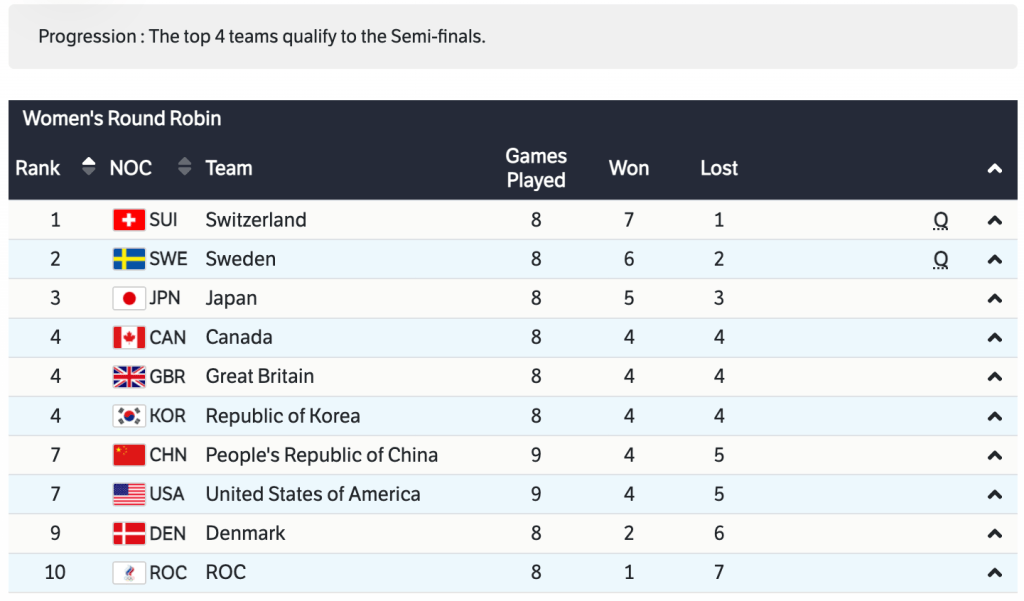Click the Sweden flag icon

point(129,259)
